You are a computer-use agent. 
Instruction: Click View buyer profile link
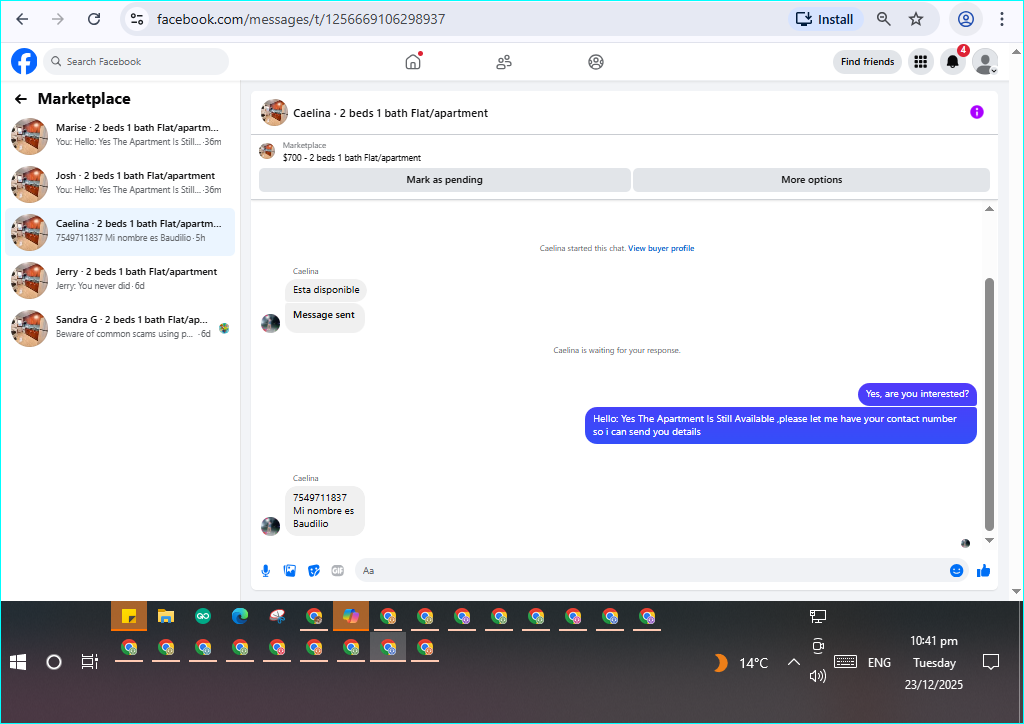(x=661, y=248)
